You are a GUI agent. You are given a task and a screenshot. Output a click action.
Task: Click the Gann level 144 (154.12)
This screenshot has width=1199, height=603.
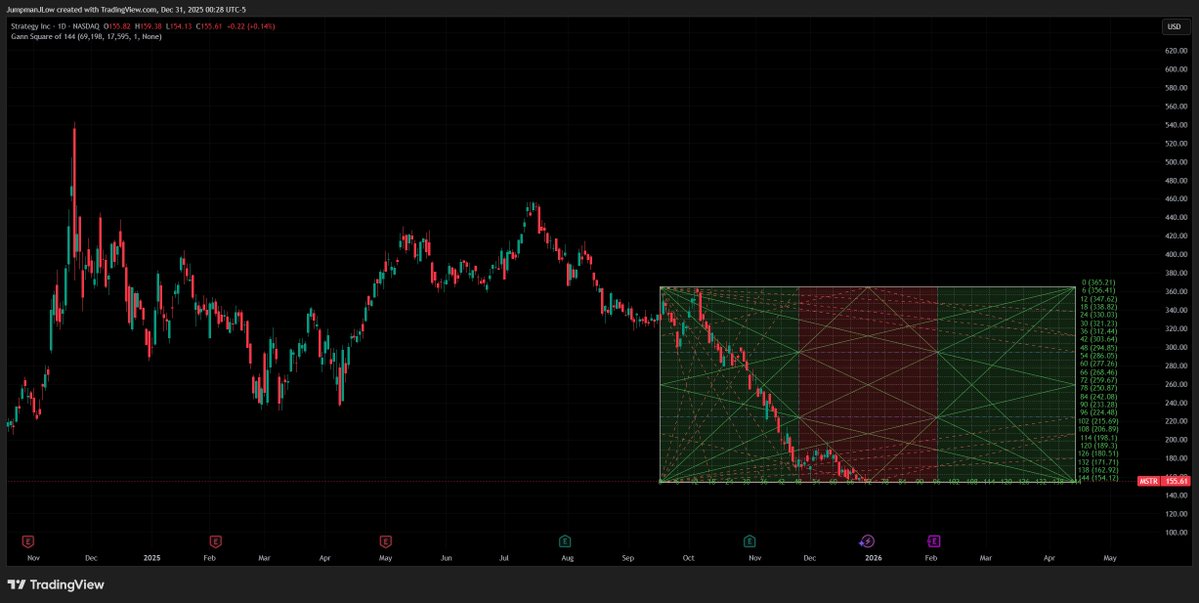tap(1098, 478)
